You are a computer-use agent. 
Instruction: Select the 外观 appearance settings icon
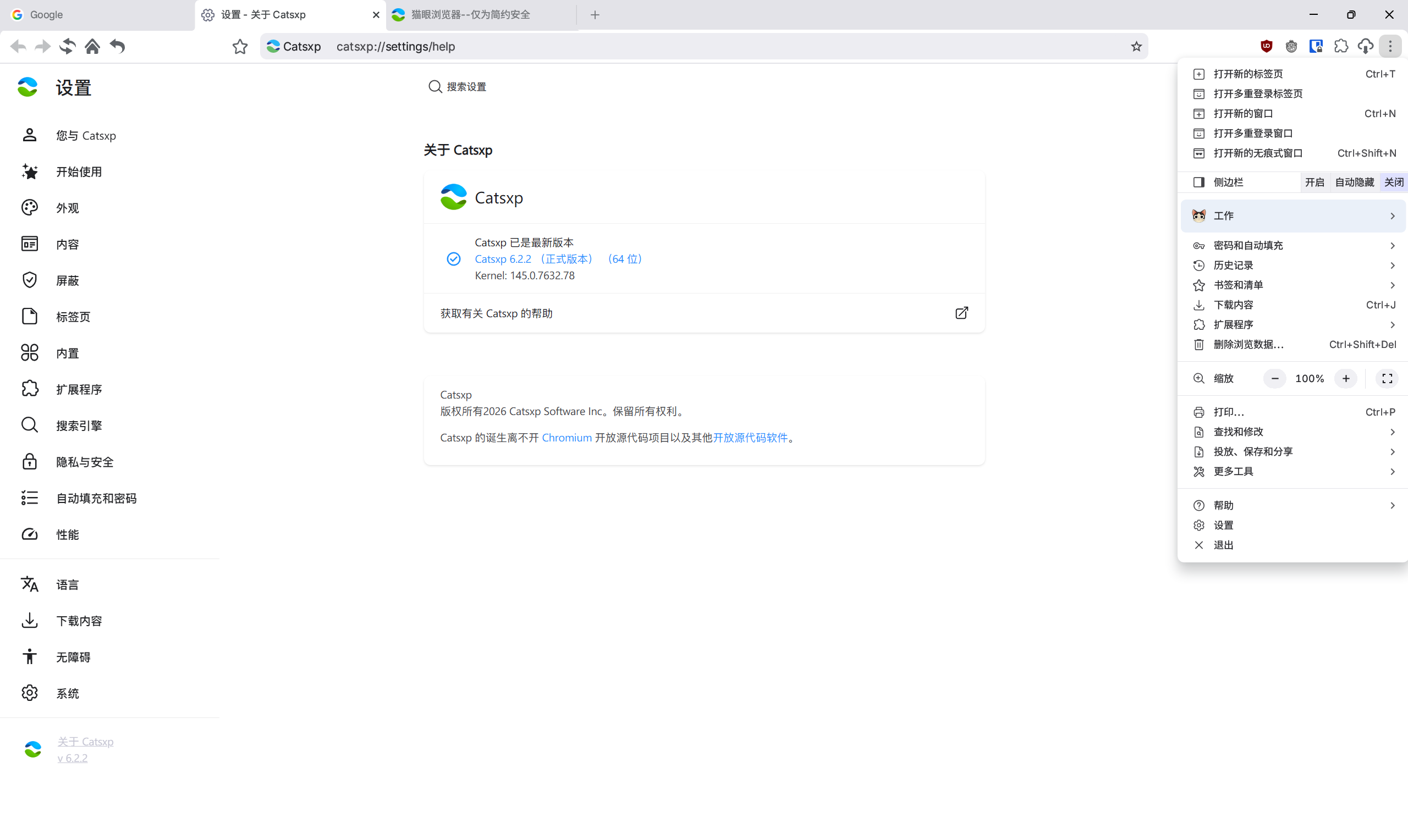[x=30, y=207]
